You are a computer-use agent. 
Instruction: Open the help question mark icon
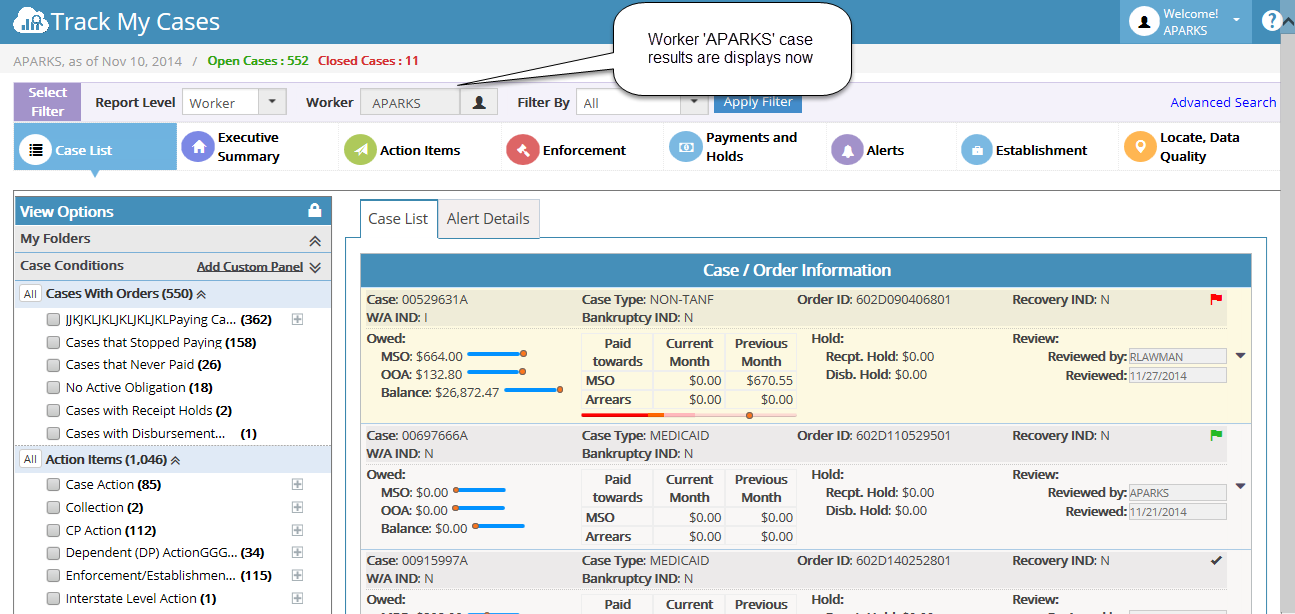pyautogui.click(x=1272, y=21)
